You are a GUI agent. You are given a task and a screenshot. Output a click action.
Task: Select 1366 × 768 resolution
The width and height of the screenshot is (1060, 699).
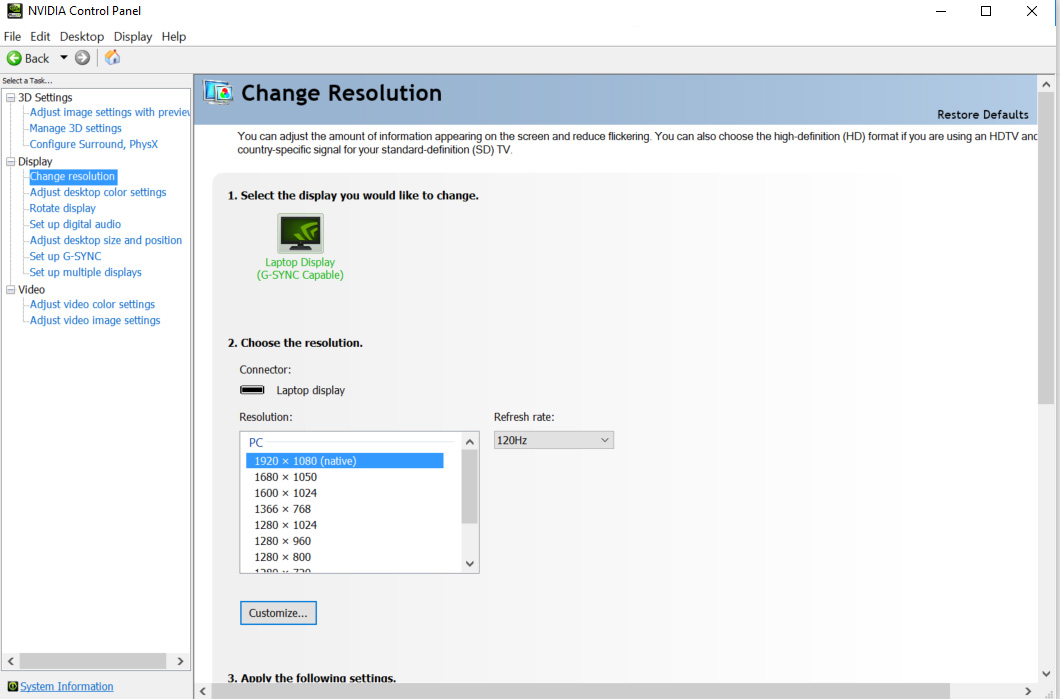click(x=283, y=508)
